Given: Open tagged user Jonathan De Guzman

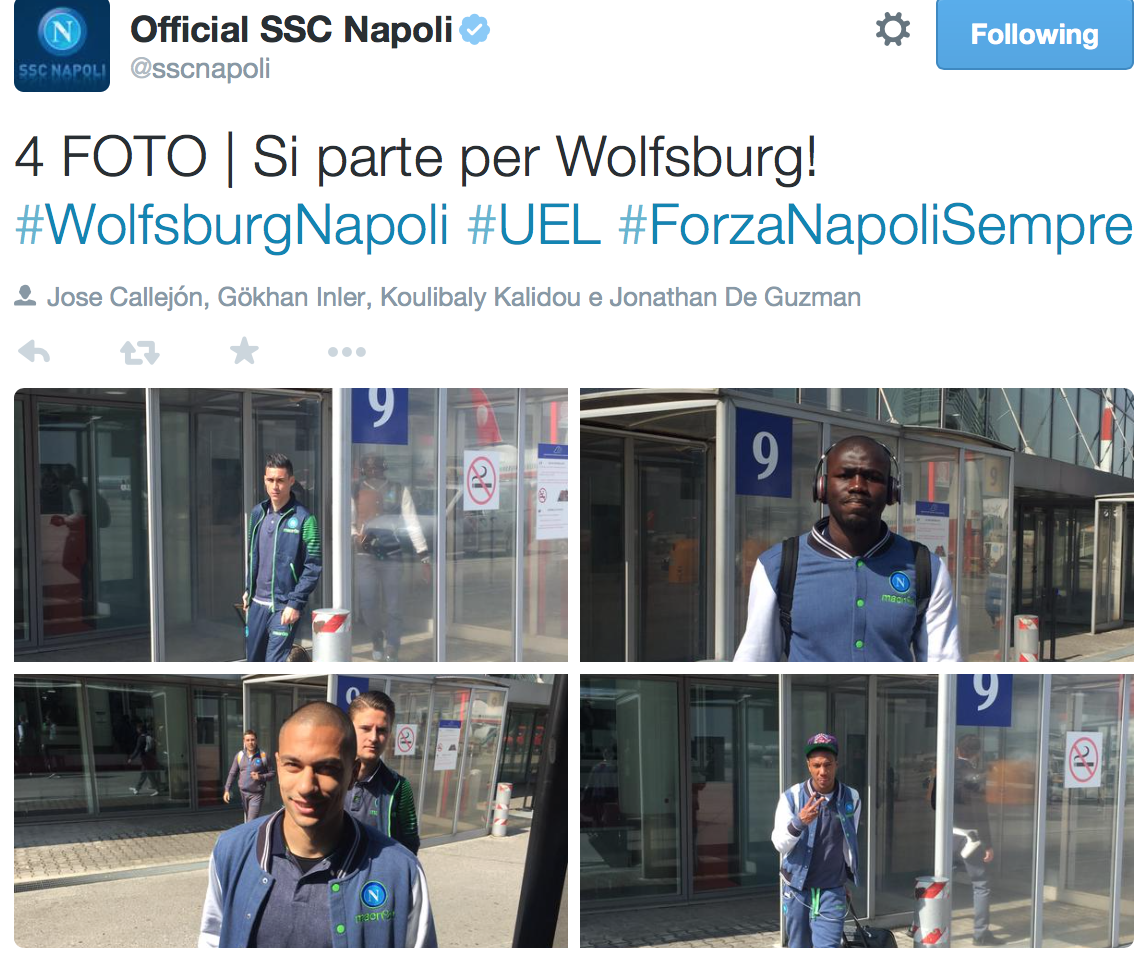Looking at the screenshot, I should click(x=735, y=297).
